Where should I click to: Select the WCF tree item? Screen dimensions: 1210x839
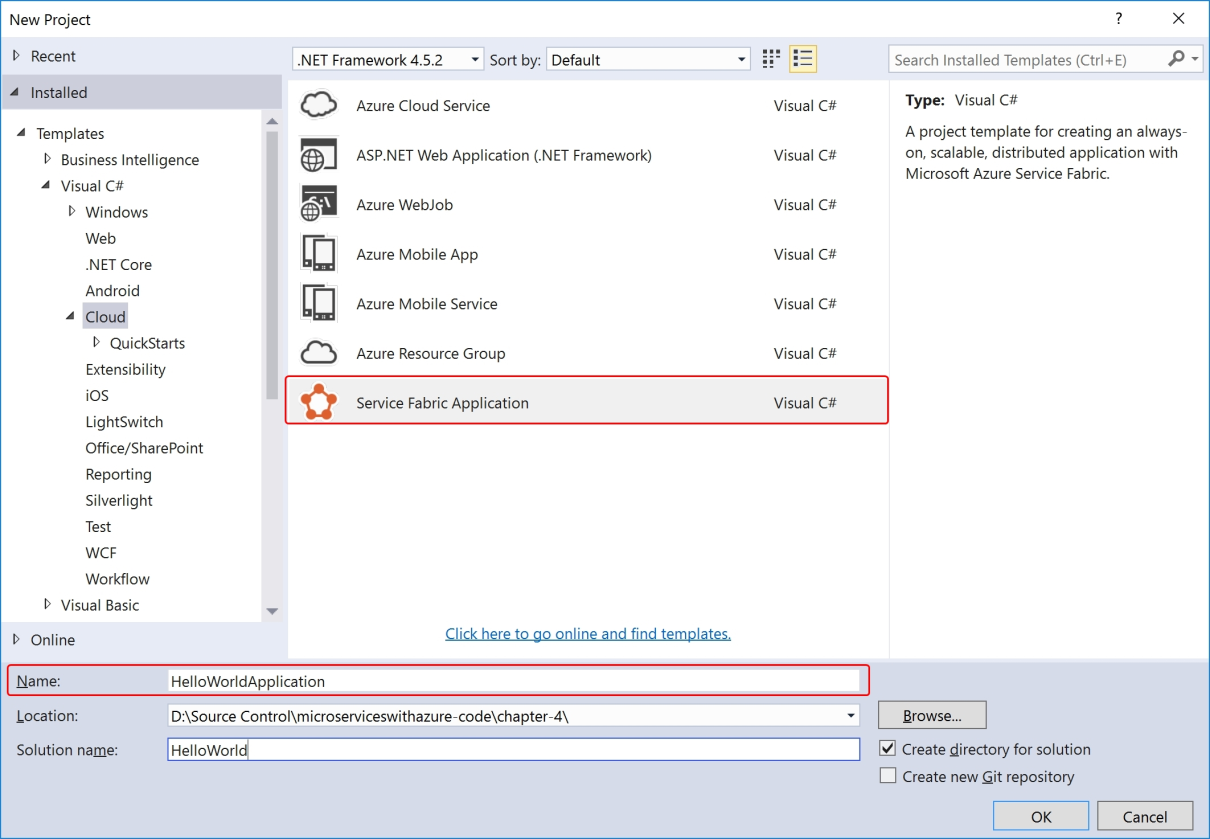pyautogui.click(x=101, y=552)
